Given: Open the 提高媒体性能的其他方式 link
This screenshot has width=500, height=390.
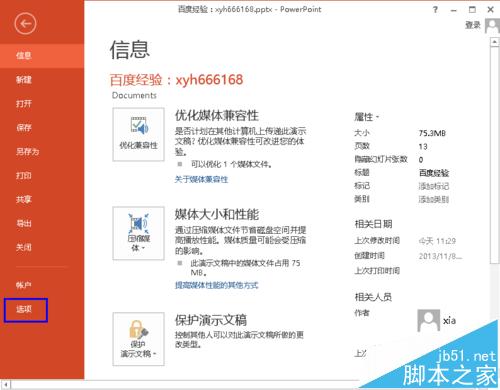Looking at the screenshot, I should point(216,285).
